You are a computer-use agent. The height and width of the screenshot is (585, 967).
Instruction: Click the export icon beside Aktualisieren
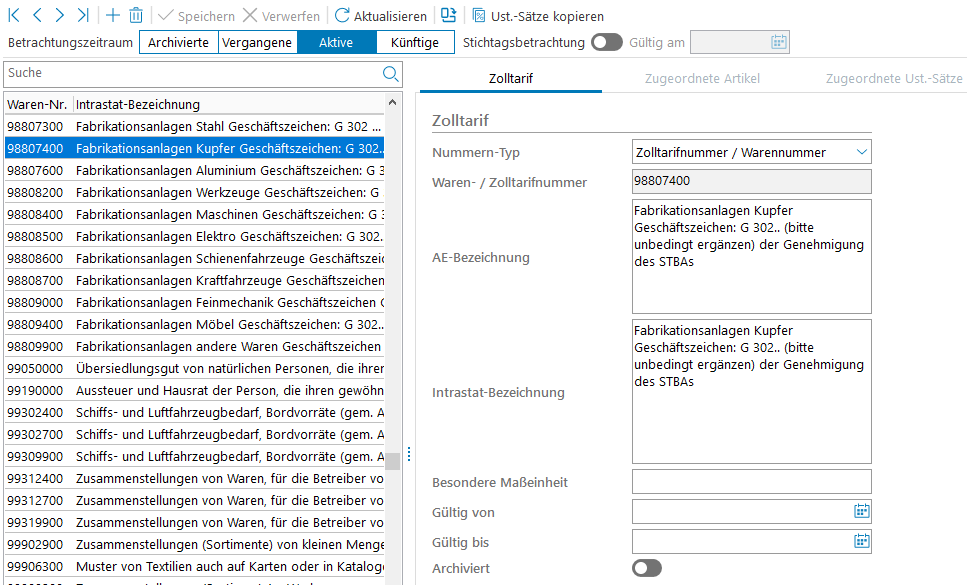coord(448,16)
